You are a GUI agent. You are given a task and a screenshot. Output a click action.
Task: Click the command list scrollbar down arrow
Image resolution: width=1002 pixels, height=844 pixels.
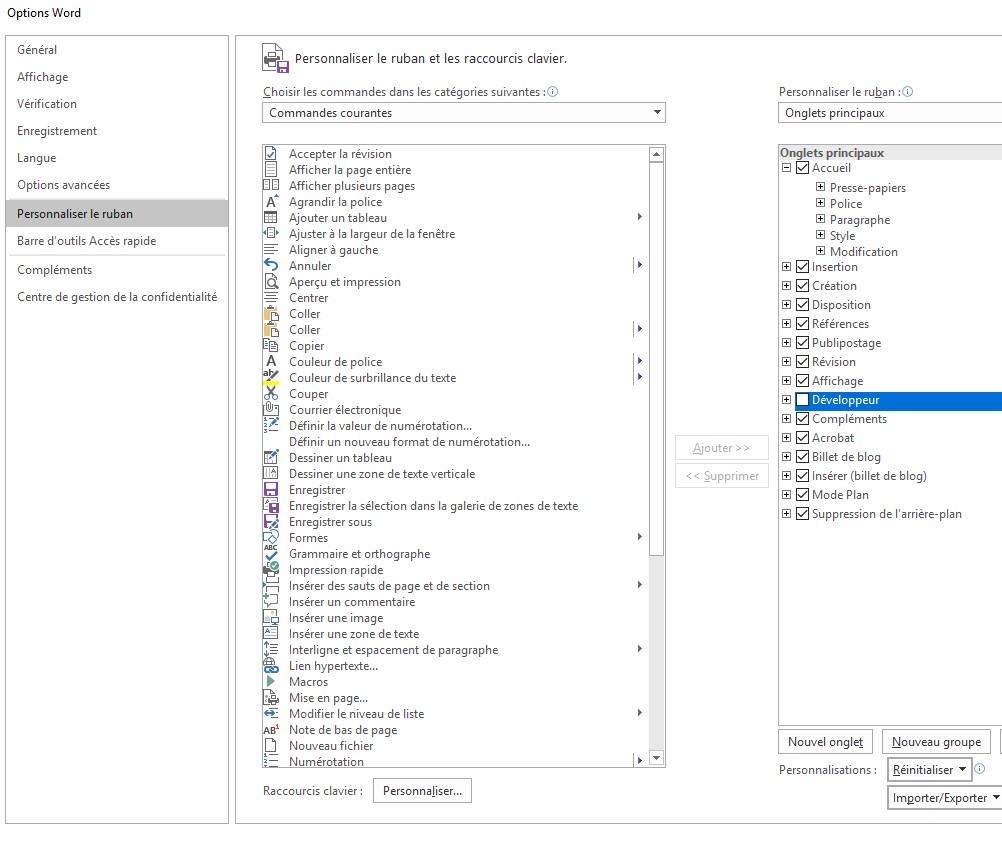pyautogui.click(x=656, y=758)
